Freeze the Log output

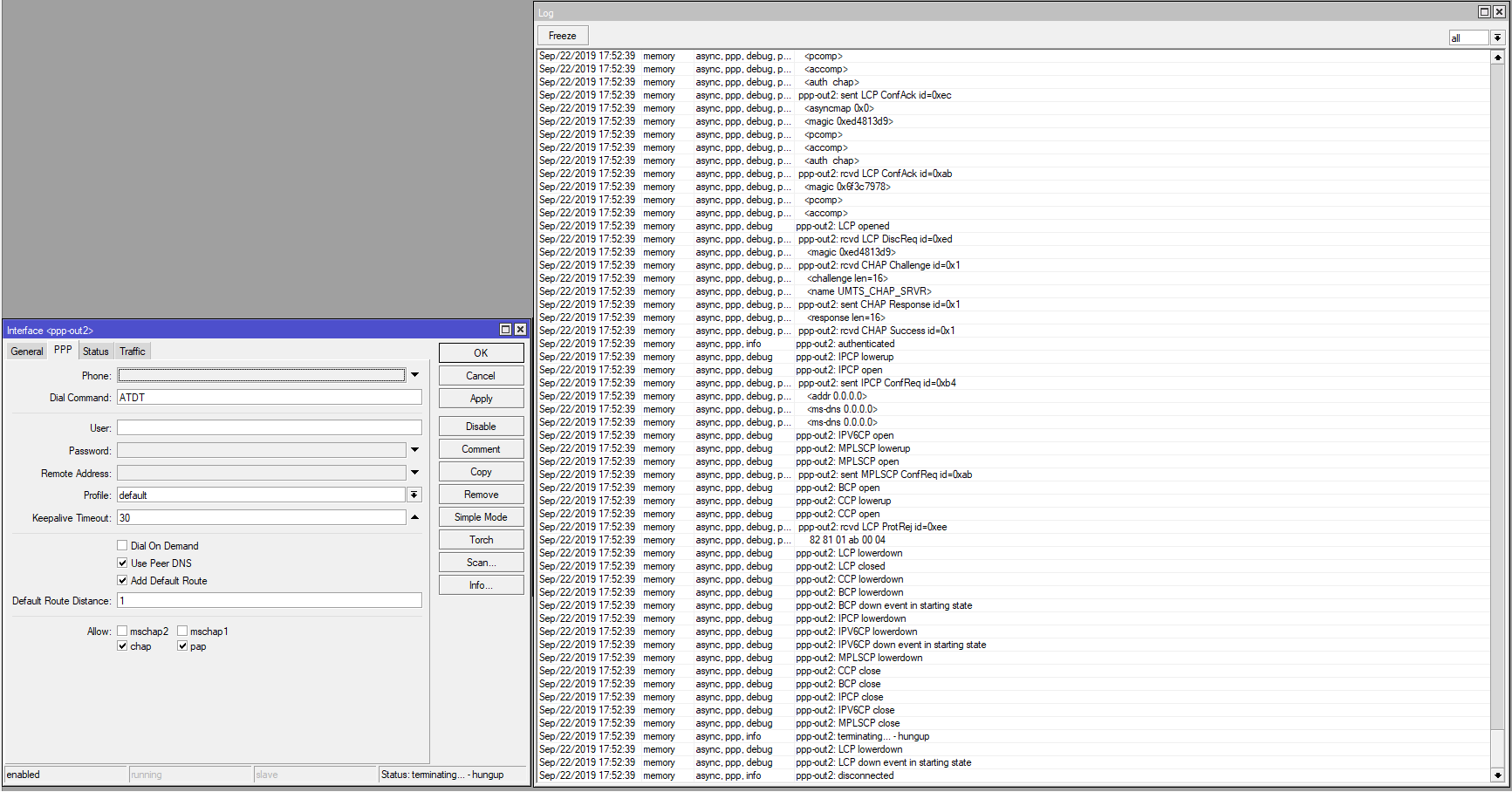click(563, 36)
